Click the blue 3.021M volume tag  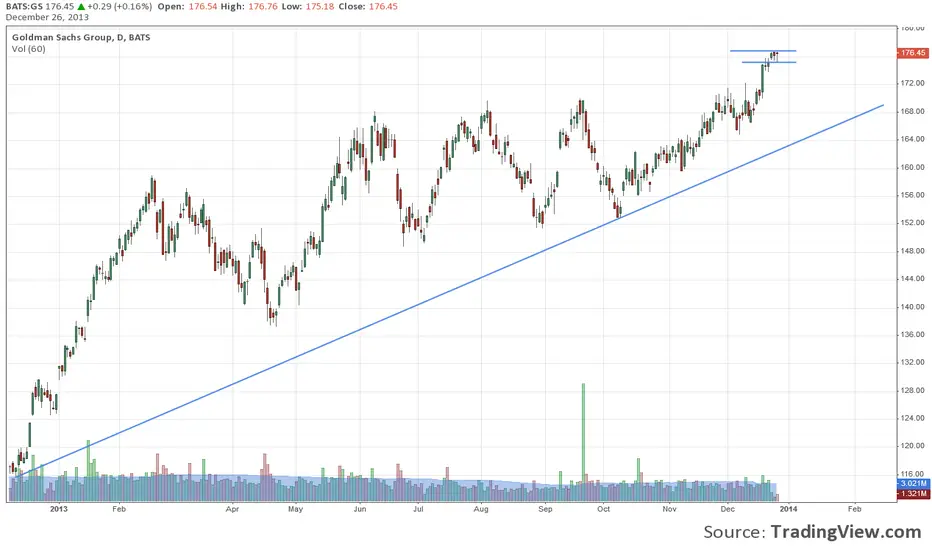[913, 483]
